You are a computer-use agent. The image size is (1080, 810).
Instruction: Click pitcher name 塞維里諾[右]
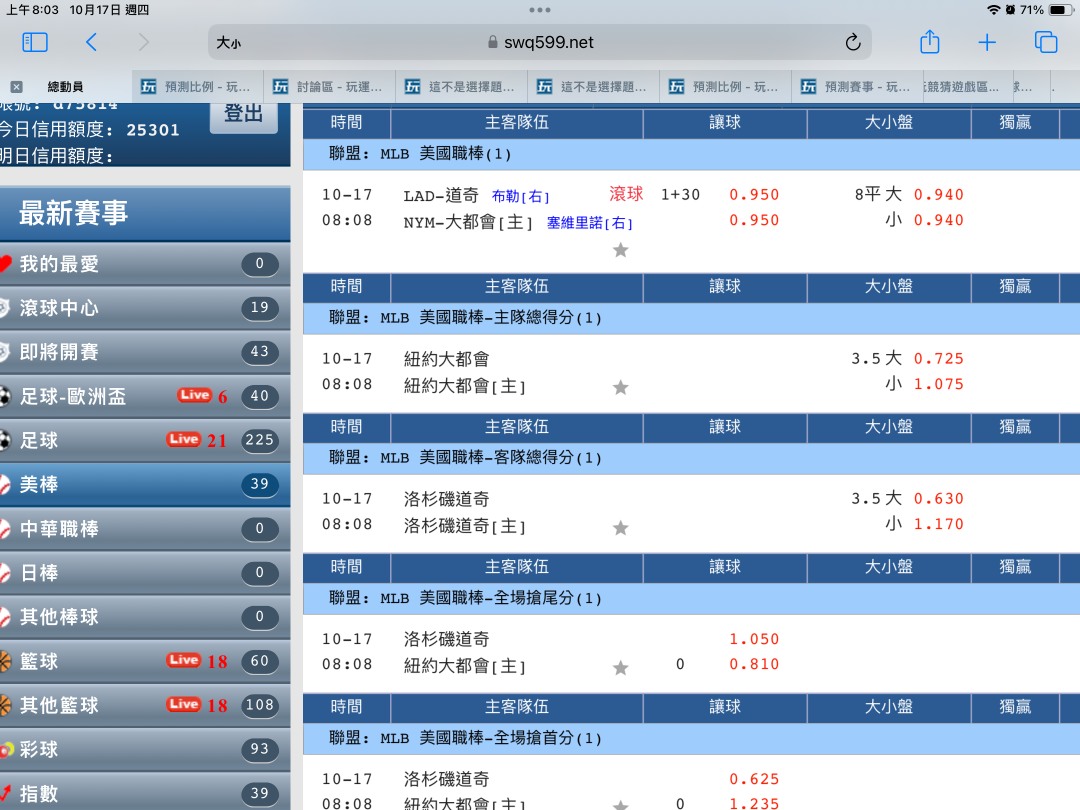click(x=590, y=222)
